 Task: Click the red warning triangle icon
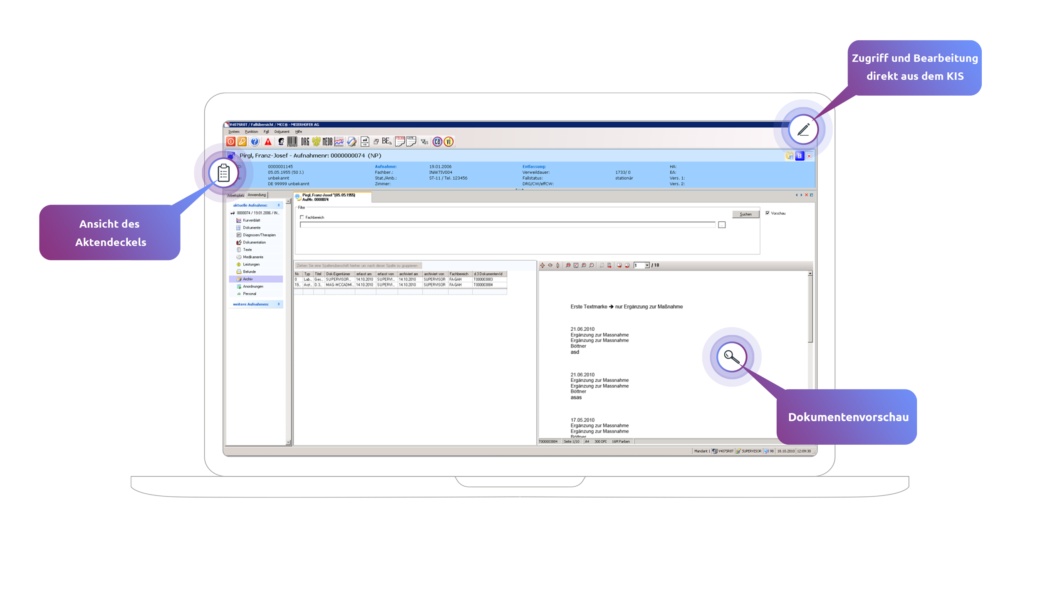click(x=268, y=142)
